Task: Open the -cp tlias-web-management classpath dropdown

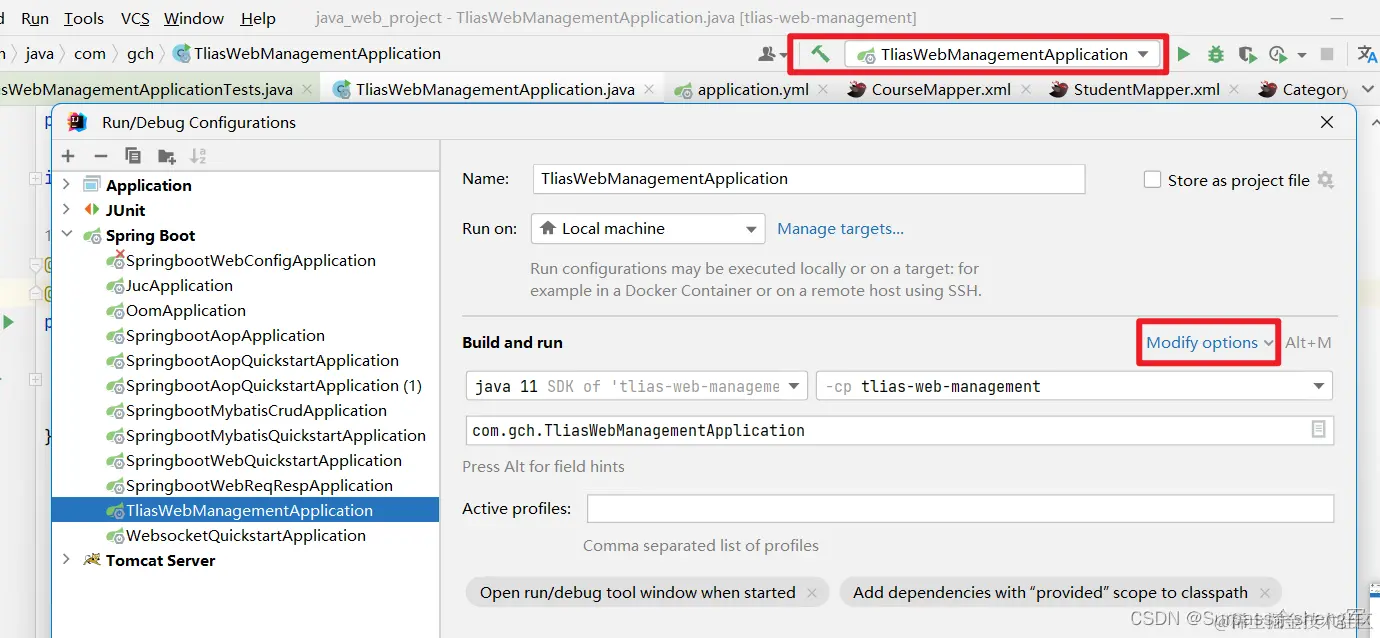Action: pyautogui.click(x=1074, y=386)
